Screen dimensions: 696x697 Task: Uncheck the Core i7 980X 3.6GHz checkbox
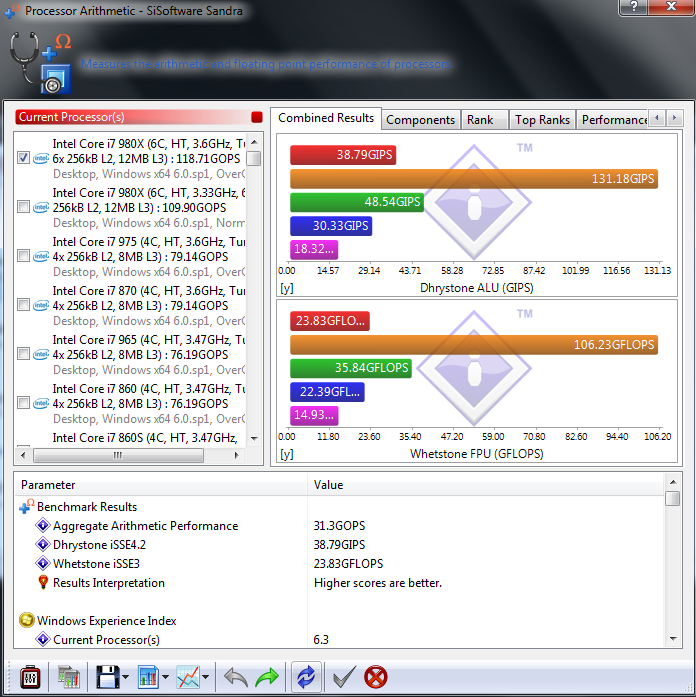(24, 158)
